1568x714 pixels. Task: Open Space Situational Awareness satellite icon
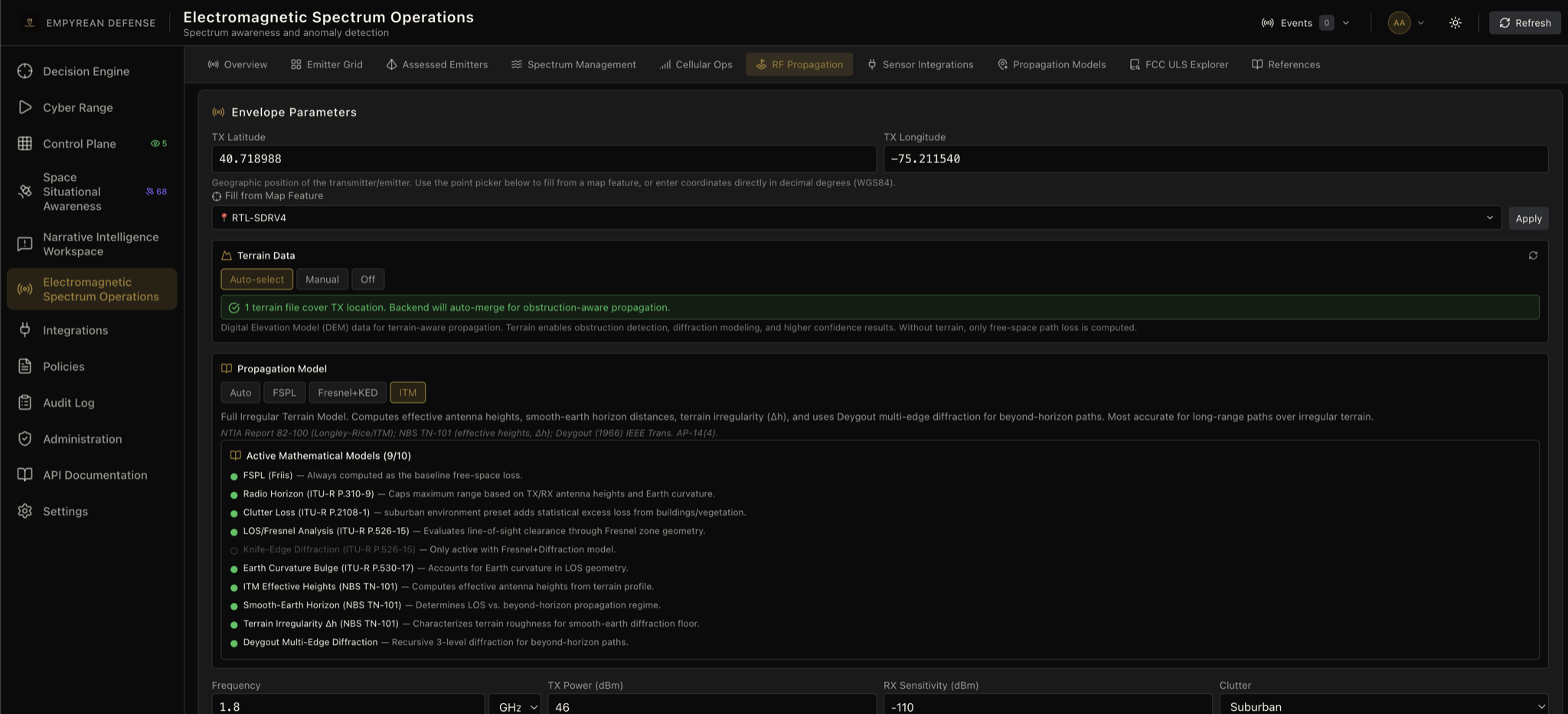tap(25, 192)
